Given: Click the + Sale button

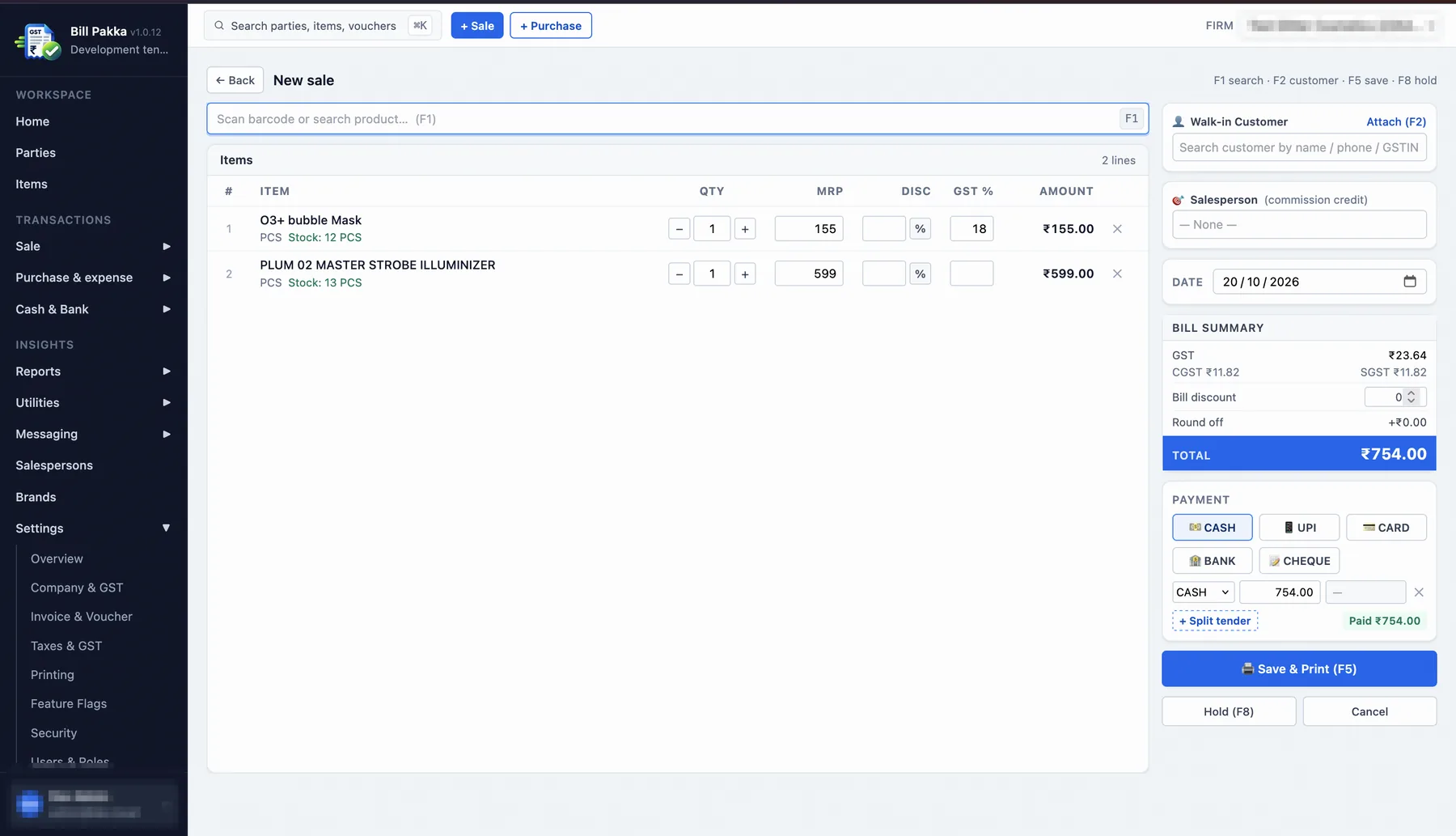Looking at the screenshot, I should point(477,26).
